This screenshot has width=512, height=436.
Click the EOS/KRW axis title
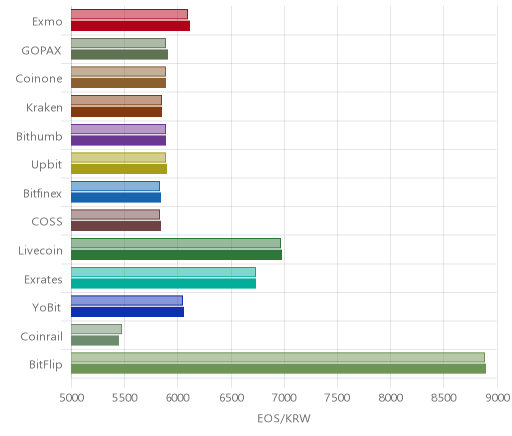click(x=284, y=418)
